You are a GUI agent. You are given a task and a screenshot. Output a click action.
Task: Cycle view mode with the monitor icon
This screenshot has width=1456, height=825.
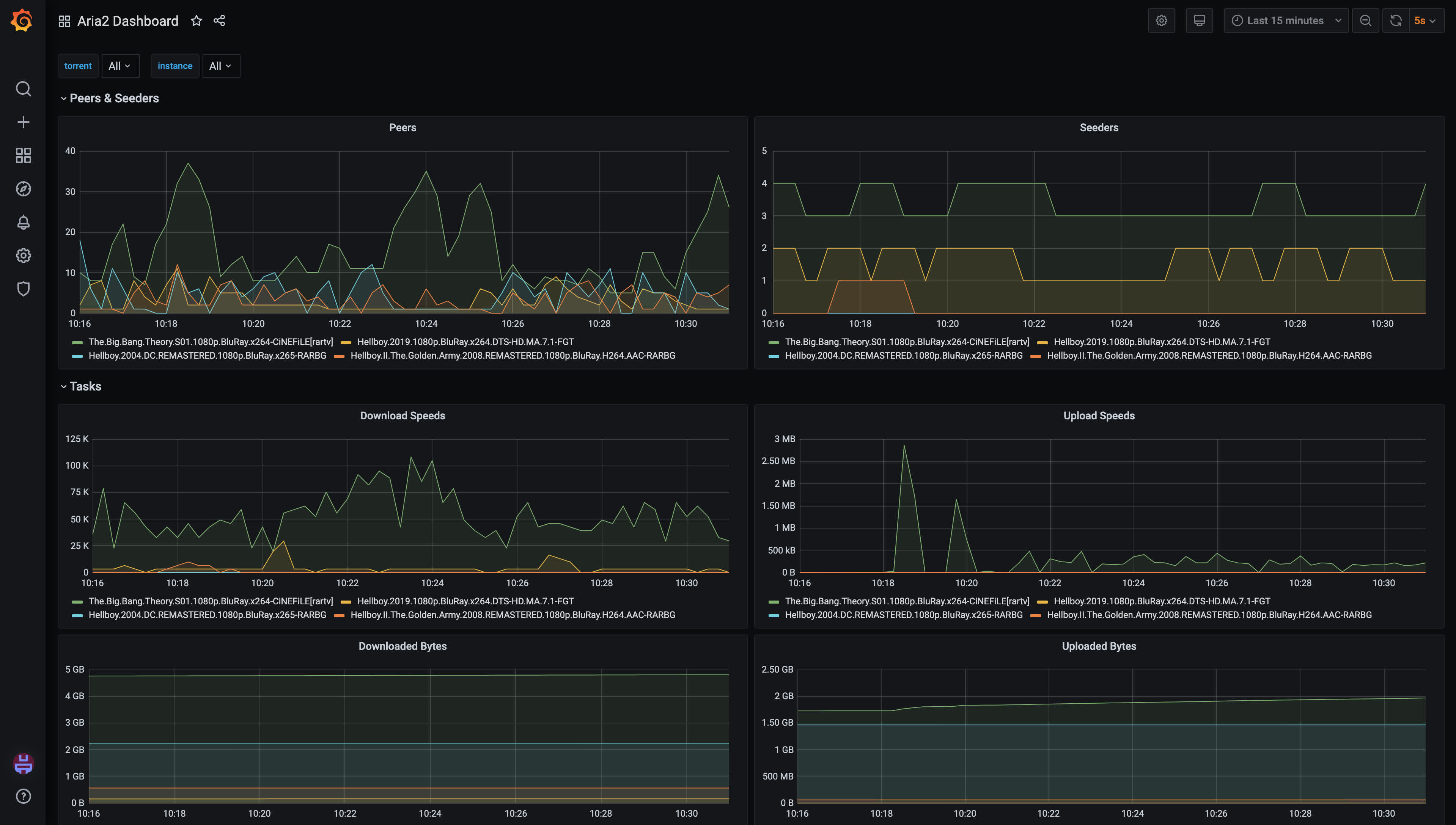[x=1199, y=21]
